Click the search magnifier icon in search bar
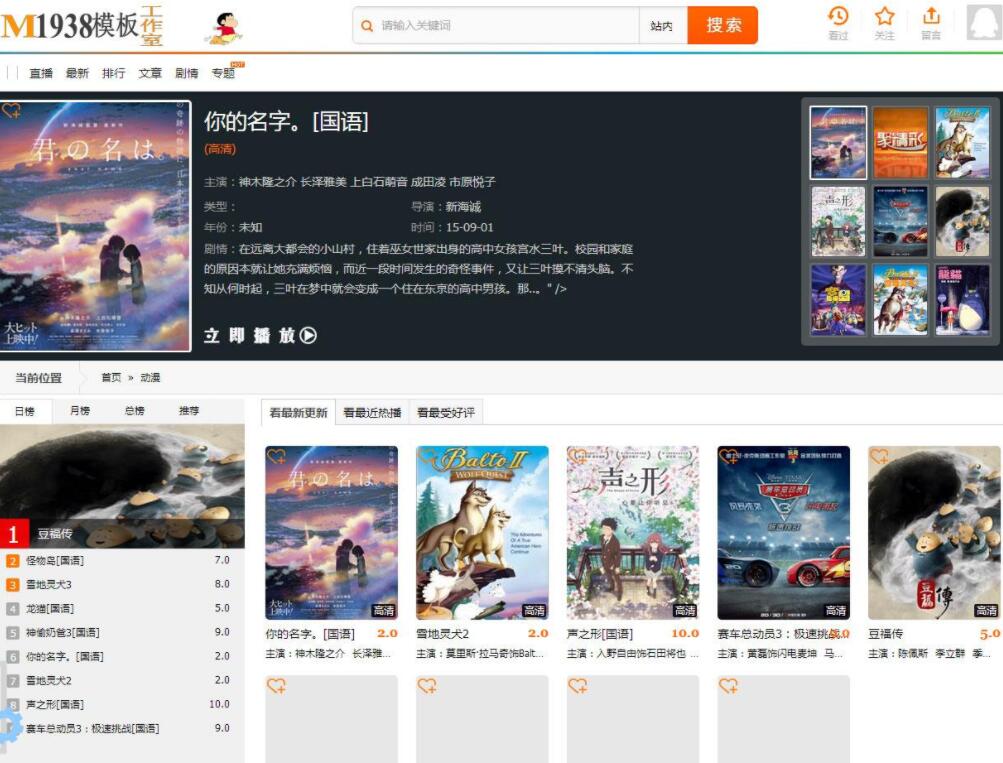Image resolution: width=1003 pixels, height=763 pixels. pyautogui.click(x=367, y=25)
